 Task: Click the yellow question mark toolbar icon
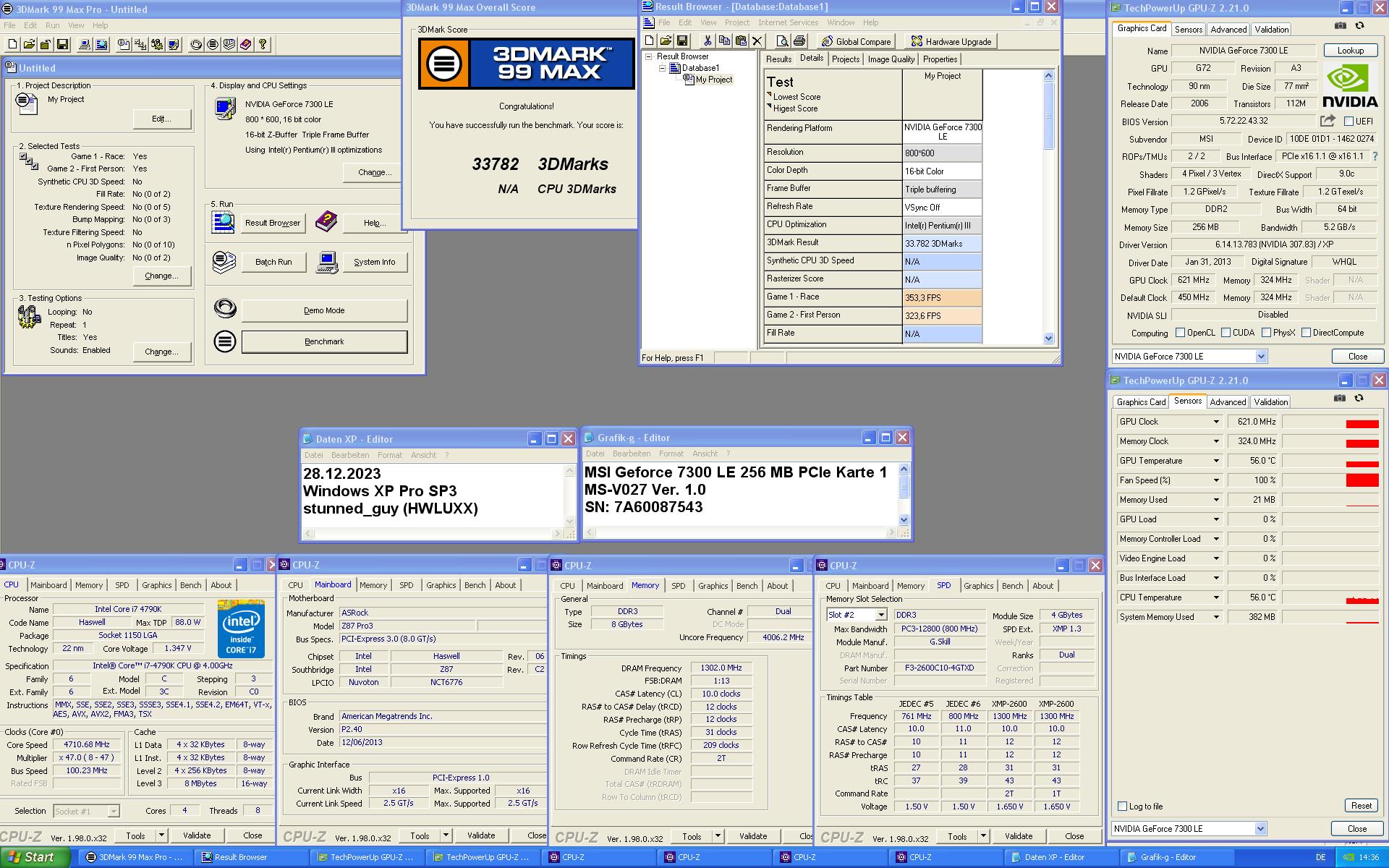point(263,45)
